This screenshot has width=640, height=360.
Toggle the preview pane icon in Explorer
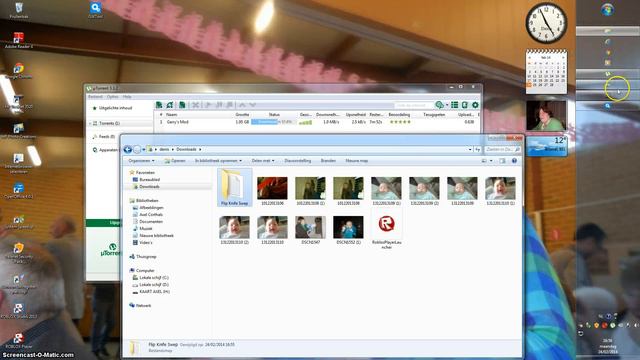tap(502, 161)
